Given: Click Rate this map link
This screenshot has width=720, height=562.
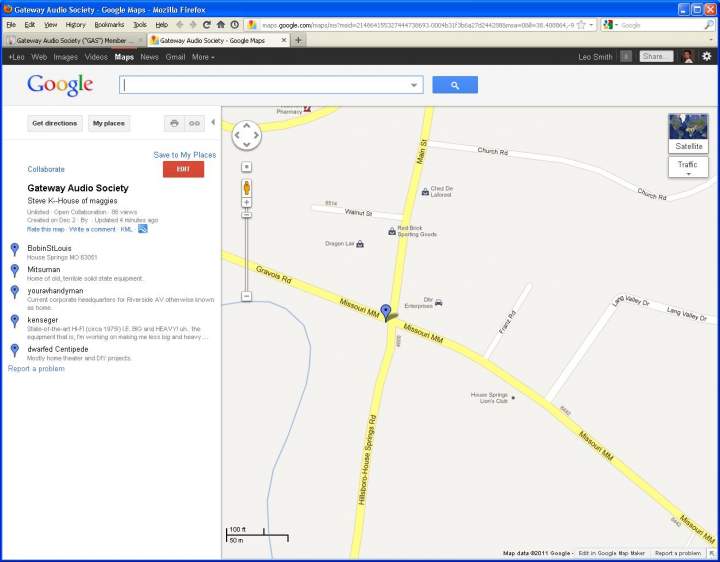Looking at the screenshot, I should click(x=45, y=229).
